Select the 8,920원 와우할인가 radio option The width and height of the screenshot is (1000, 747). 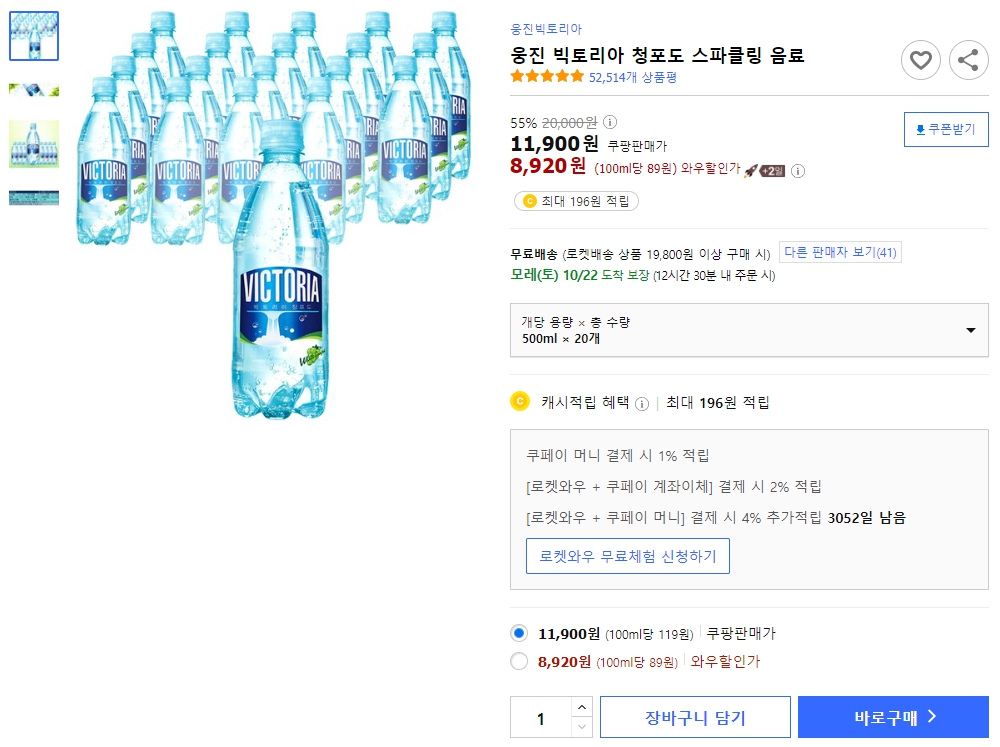520,661
